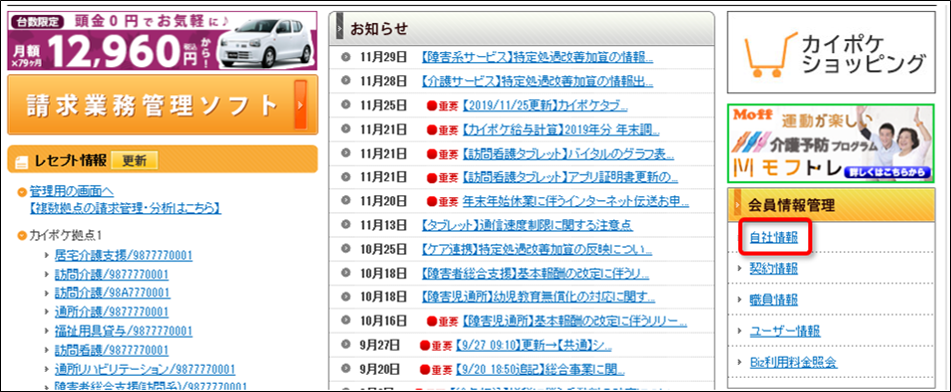Click the arrow marker before 職員情報
951x392 pixels.
pos(739,300)
